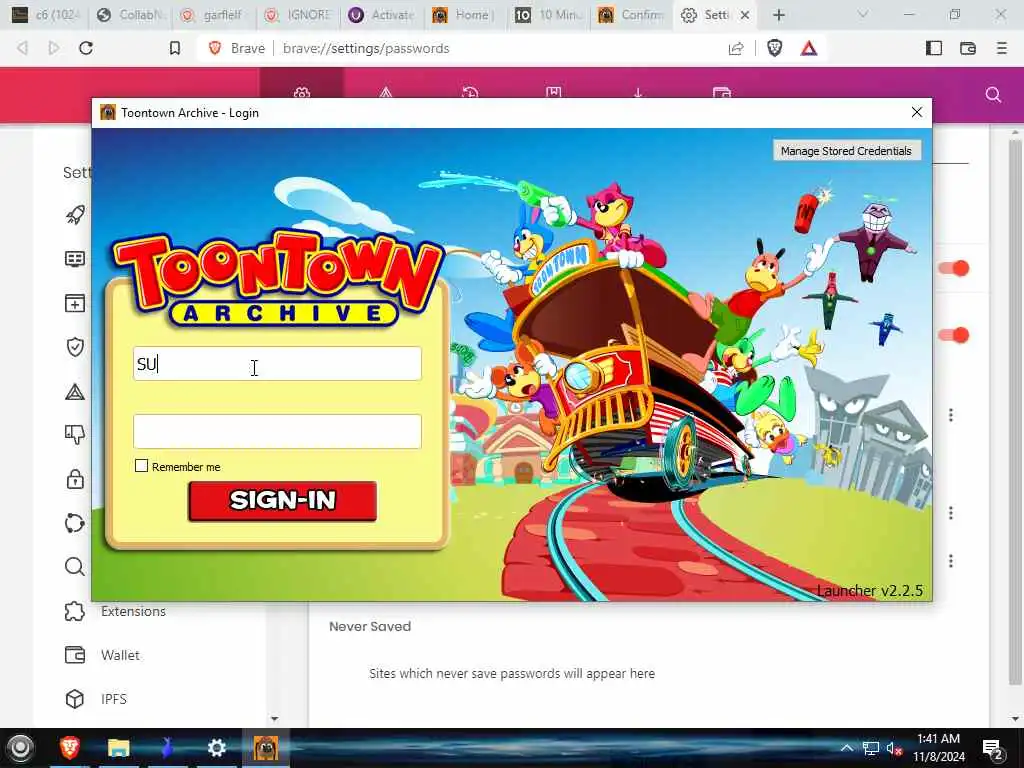Viewport: 1024px width, 768px height.
Task: Switch to the 10 Minu tab
Action: pos(550,15)
